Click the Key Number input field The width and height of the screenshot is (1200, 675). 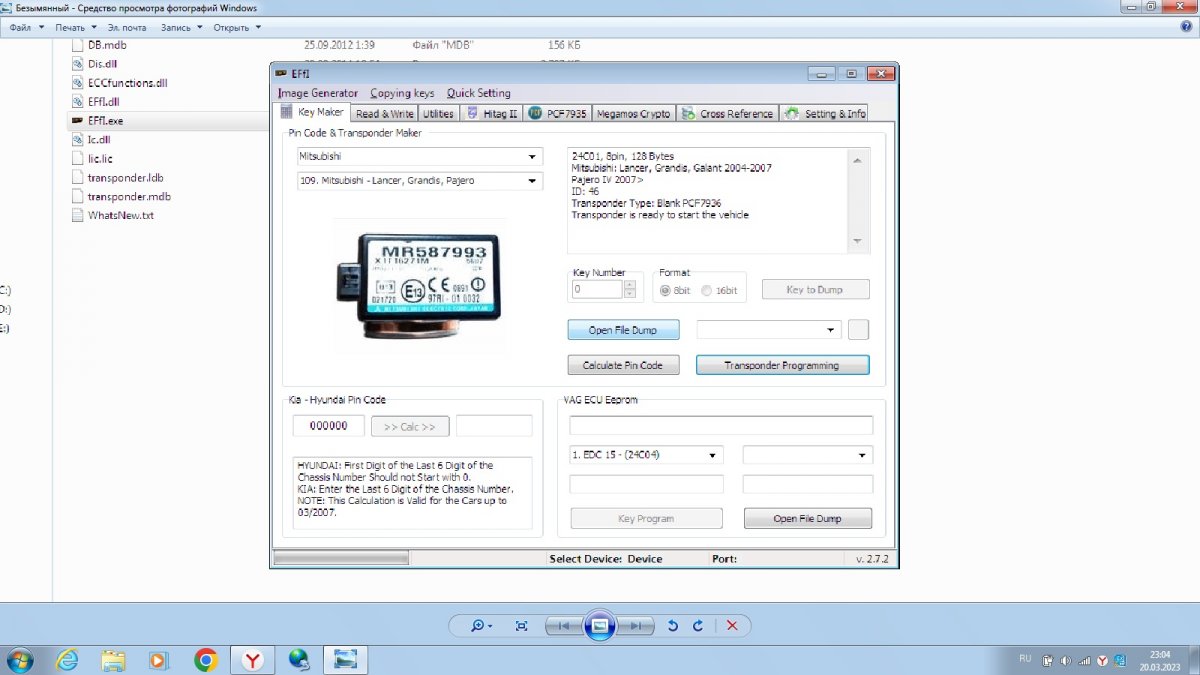[x=597, y=289]
